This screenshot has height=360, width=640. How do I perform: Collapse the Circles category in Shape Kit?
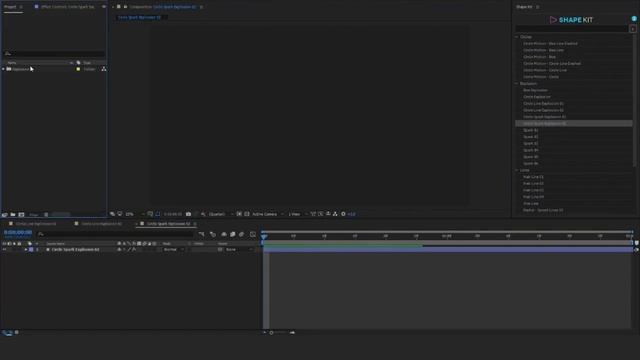tap(517, 37)
